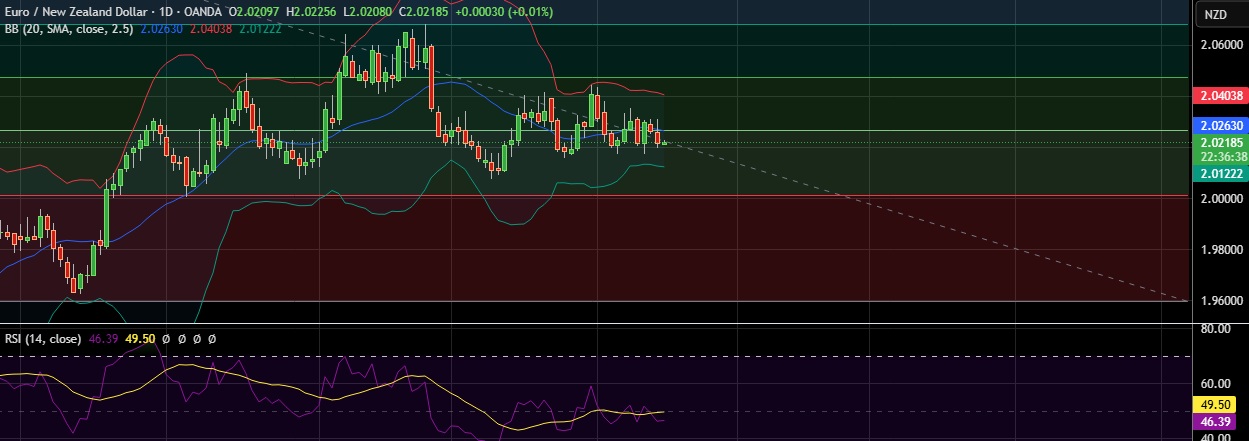
Task: Click the 80.00 level on RSI axis
Action: tap(1215, 329)
